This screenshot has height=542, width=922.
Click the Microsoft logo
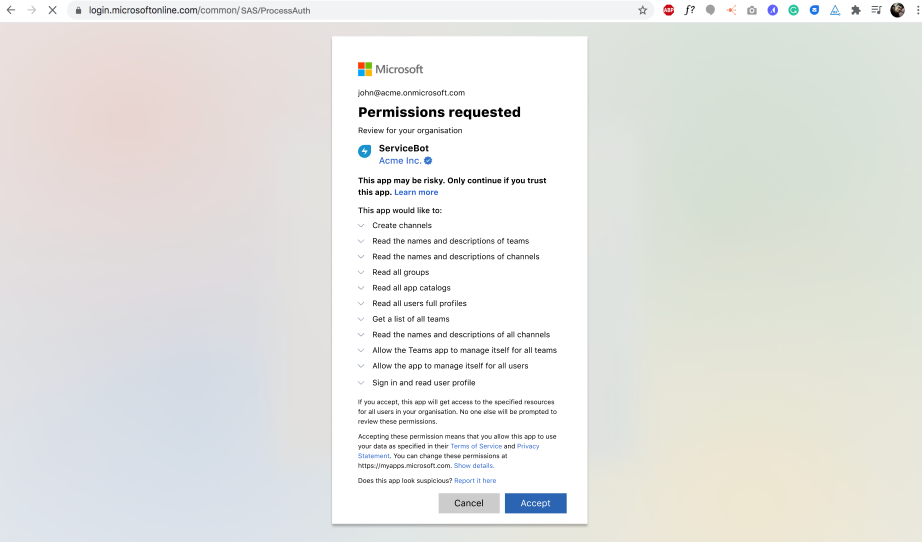coord(390,69)
